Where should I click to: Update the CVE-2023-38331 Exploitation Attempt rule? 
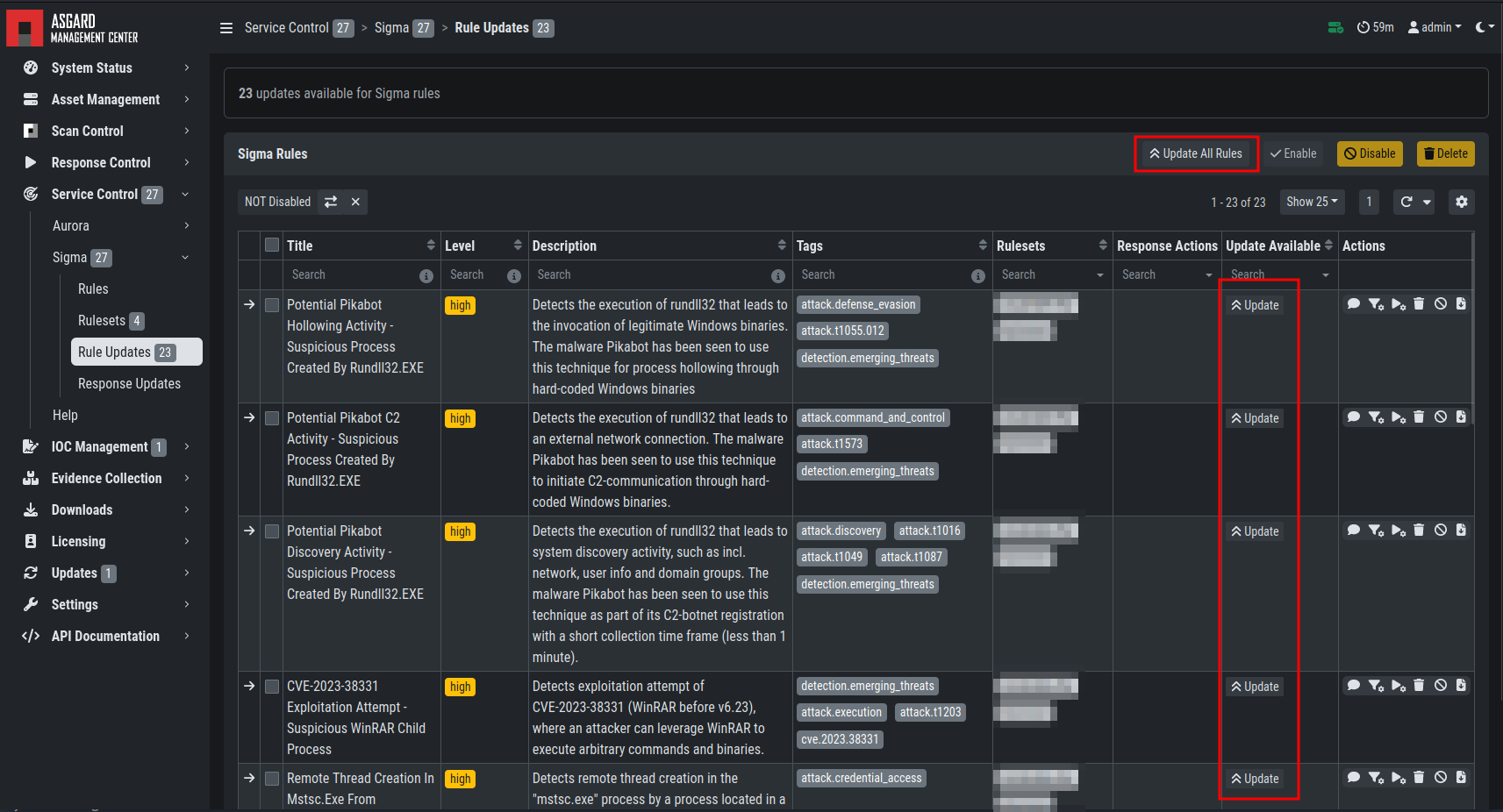click(x=1255, y=687)
